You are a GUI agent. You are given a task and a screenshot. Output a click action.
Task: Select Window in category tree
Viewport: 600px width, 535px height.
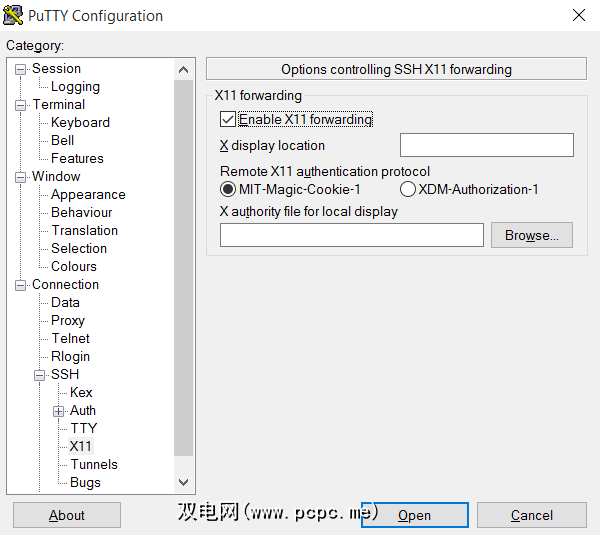pos(56,176)
